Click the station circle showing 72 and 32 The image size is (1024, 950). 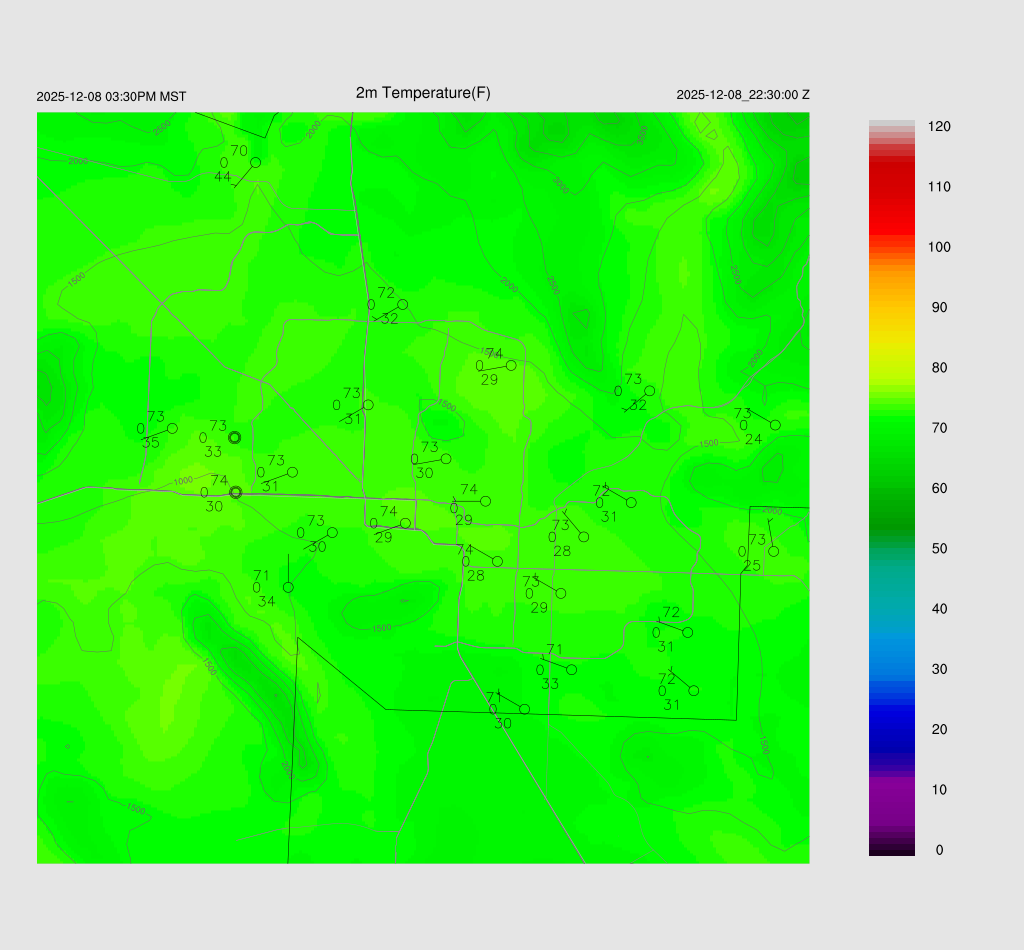coord(402,304)
